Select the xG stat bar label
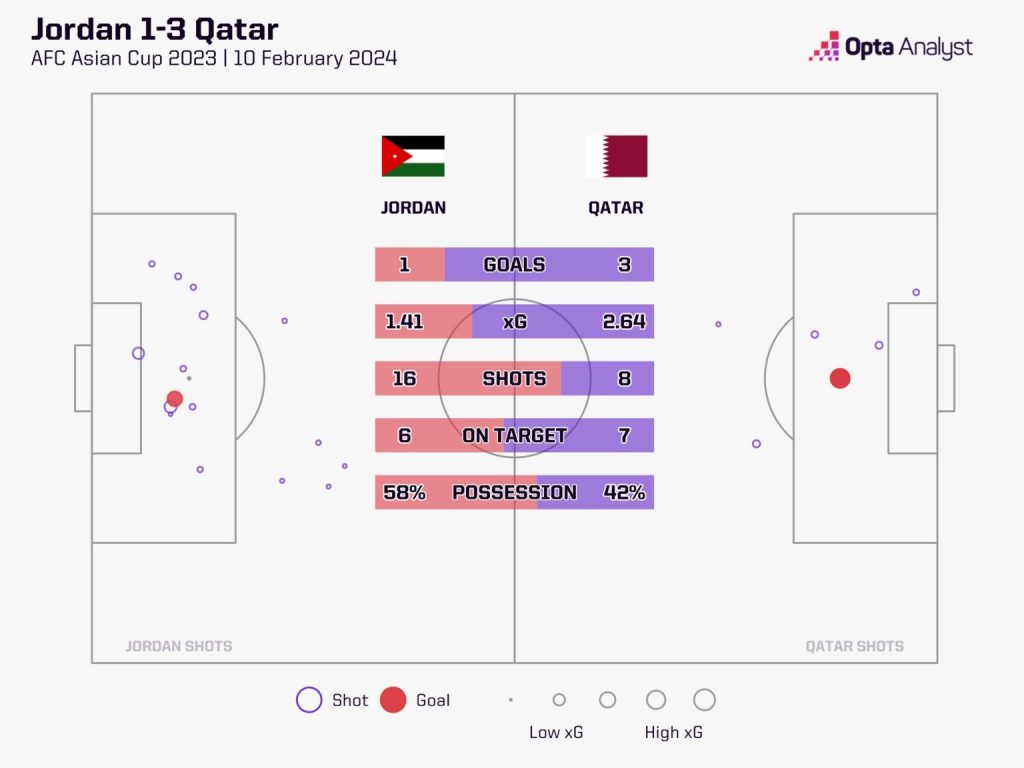Viewport: 1024px width, 768px height. (x=515, y=321)
